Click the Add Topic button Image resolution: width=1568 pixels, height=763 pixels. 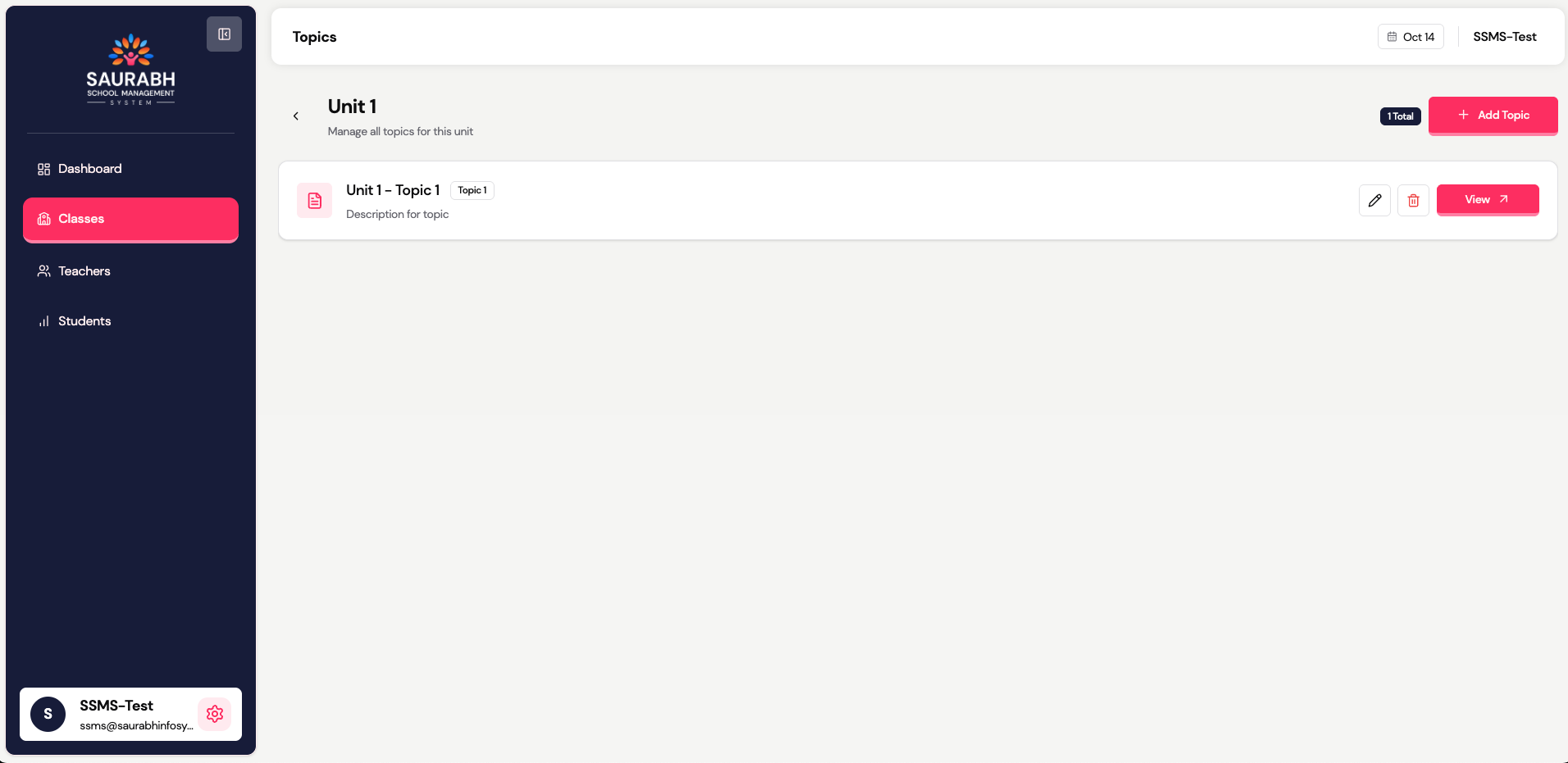click(x=1493, y=116)
